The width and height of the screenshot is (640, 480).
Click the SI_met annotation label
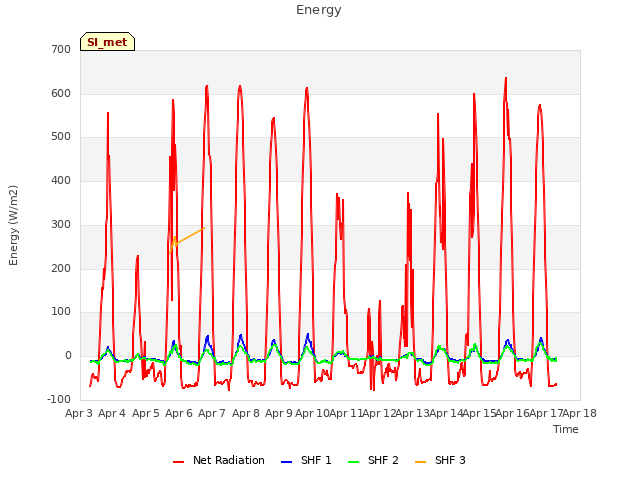tap(107, 42)
